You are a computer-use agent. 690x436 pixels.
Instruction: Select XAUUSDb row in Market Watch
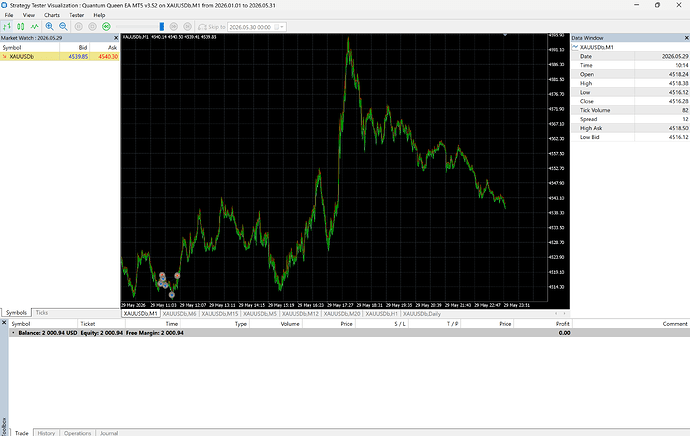point(59,56)
